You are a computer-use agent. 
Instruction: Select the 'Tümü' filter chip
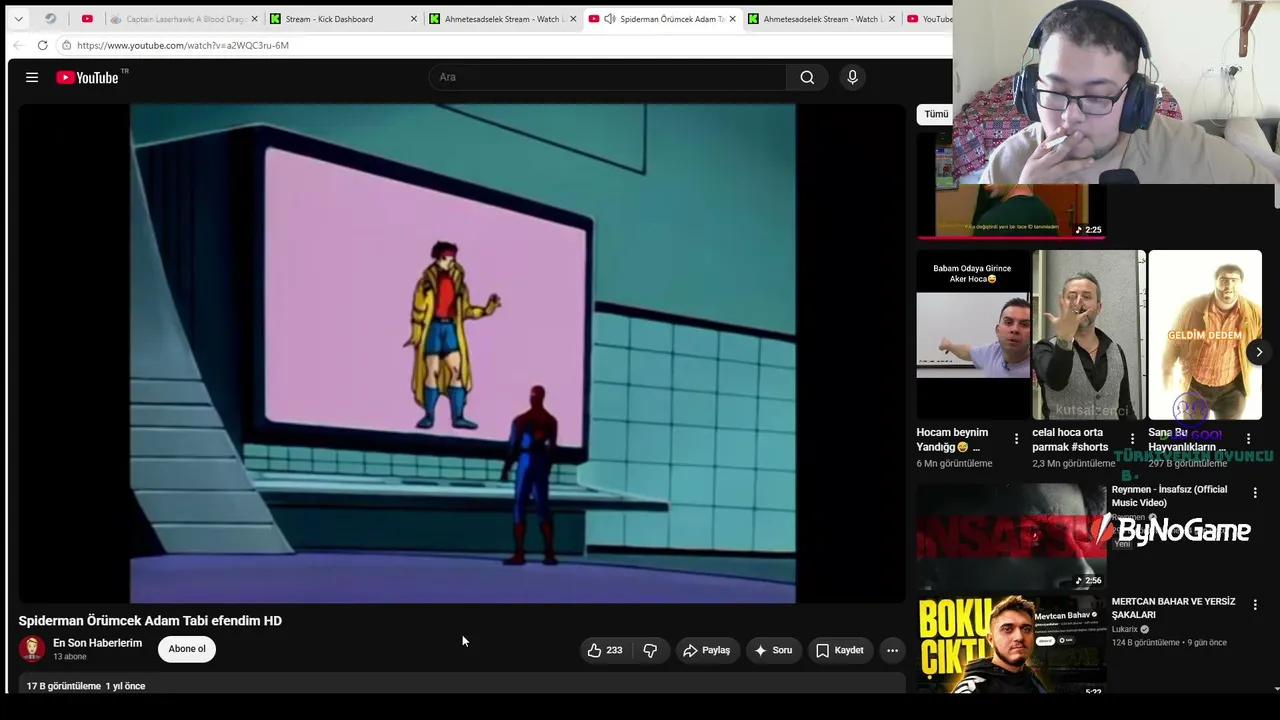tap(935, 114)
